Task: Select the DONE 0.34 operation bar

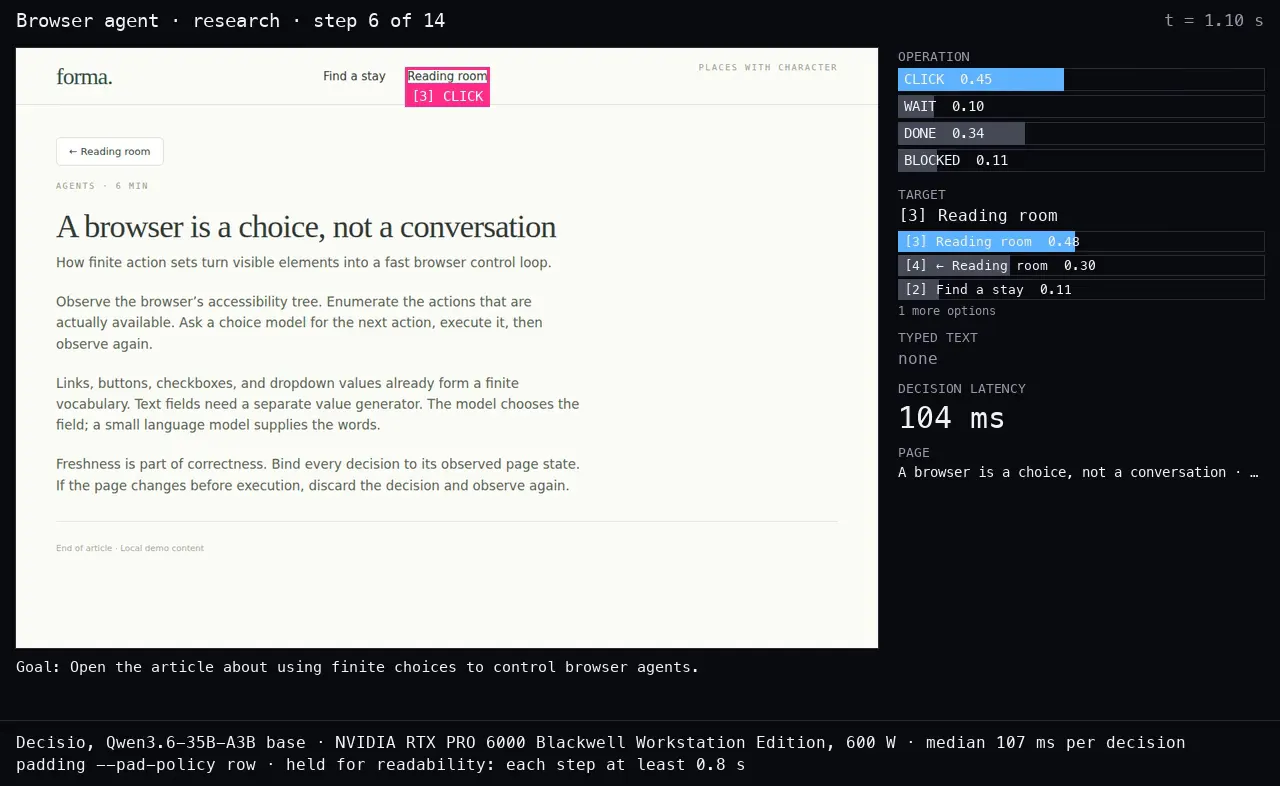Action: coord(1081,133)
